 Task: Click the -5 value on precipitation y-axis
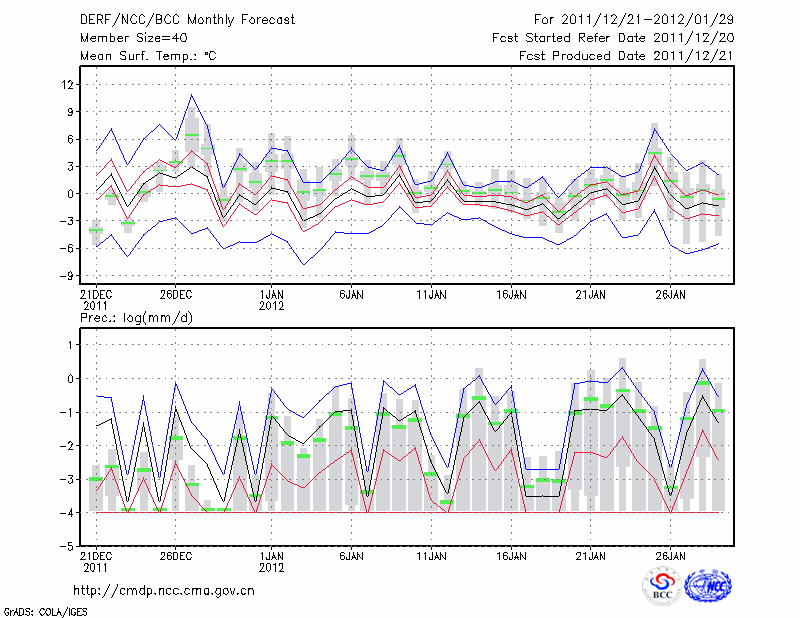(x=68, y=548)
